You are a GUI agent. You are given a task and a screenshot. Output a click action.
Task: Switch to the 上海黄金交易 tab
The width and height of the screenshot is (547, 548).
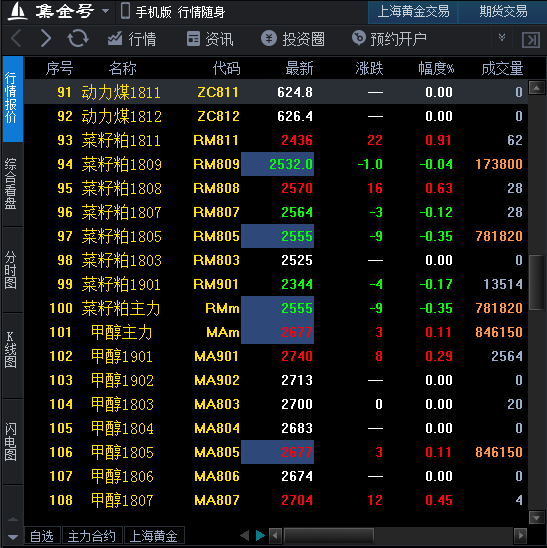point(413,12)
